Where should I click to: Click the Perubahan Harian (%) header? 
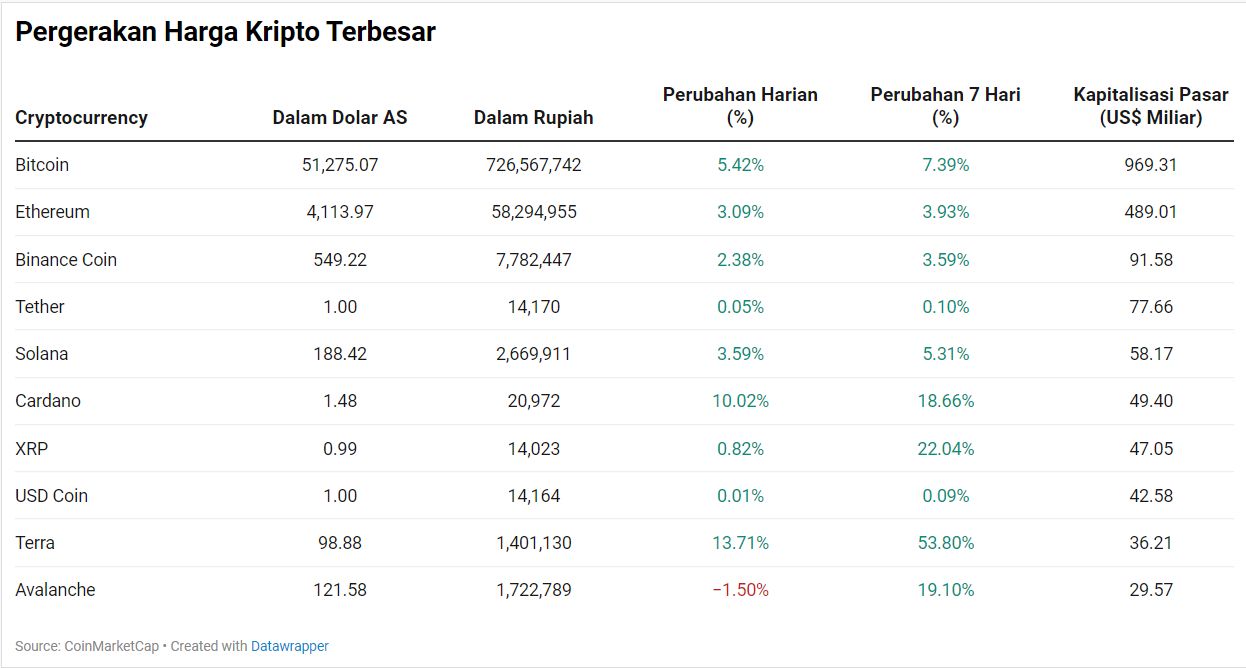740,106
